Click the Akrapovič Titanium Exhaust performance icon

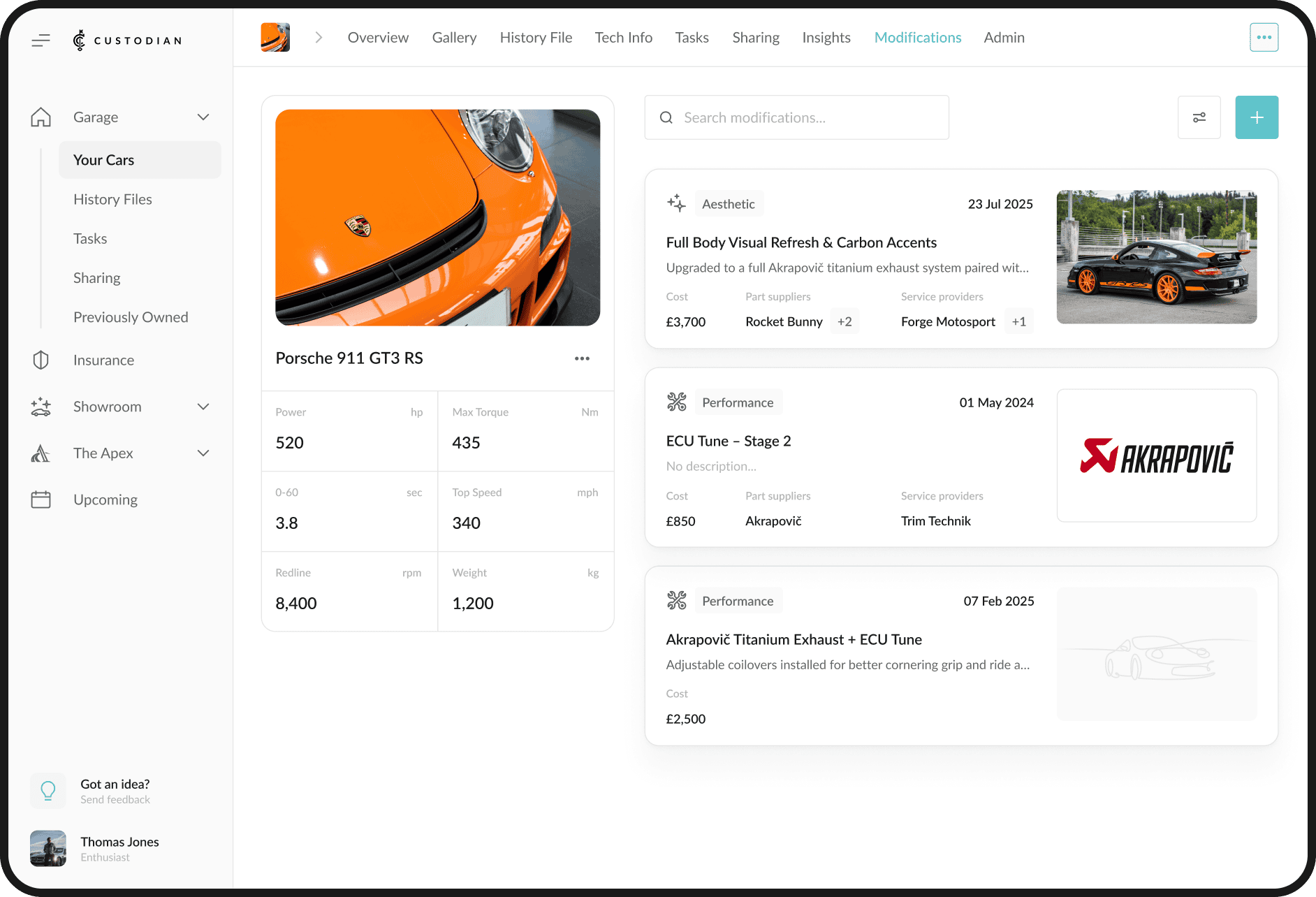676,600
